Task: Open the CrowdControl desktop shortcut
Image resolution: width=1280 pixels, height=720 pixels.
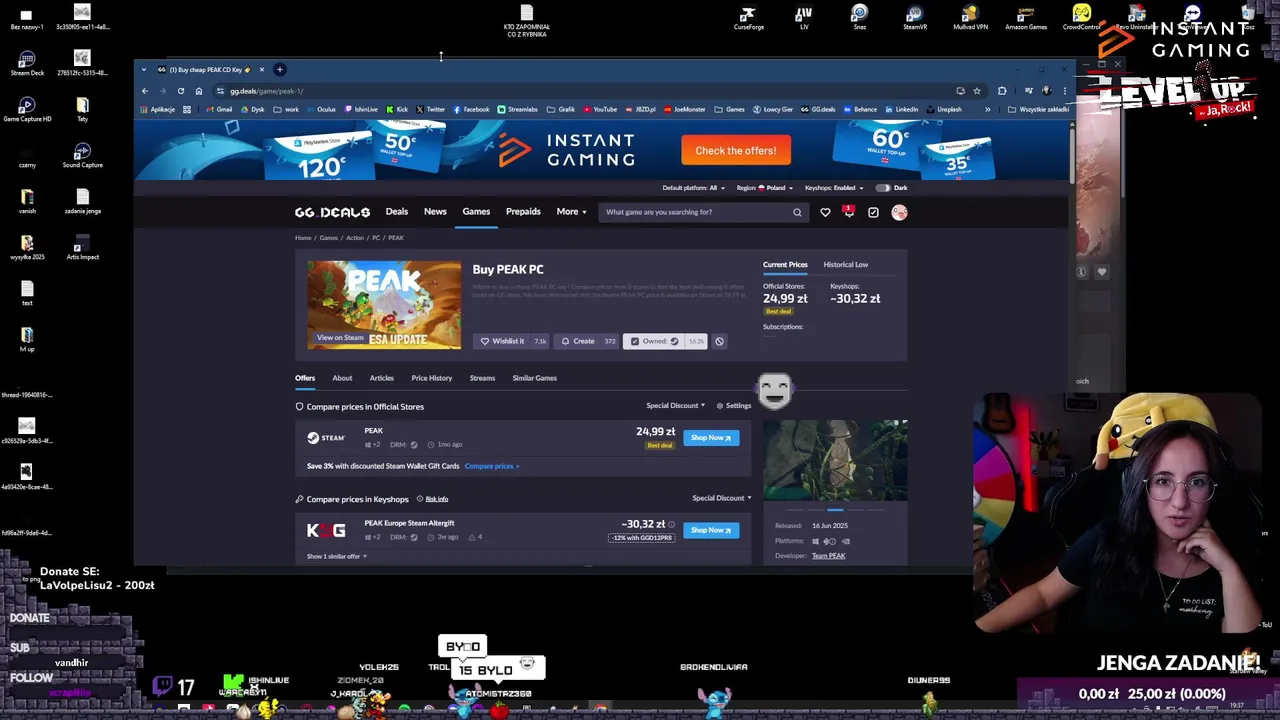Action: [x=1081, y=18]
